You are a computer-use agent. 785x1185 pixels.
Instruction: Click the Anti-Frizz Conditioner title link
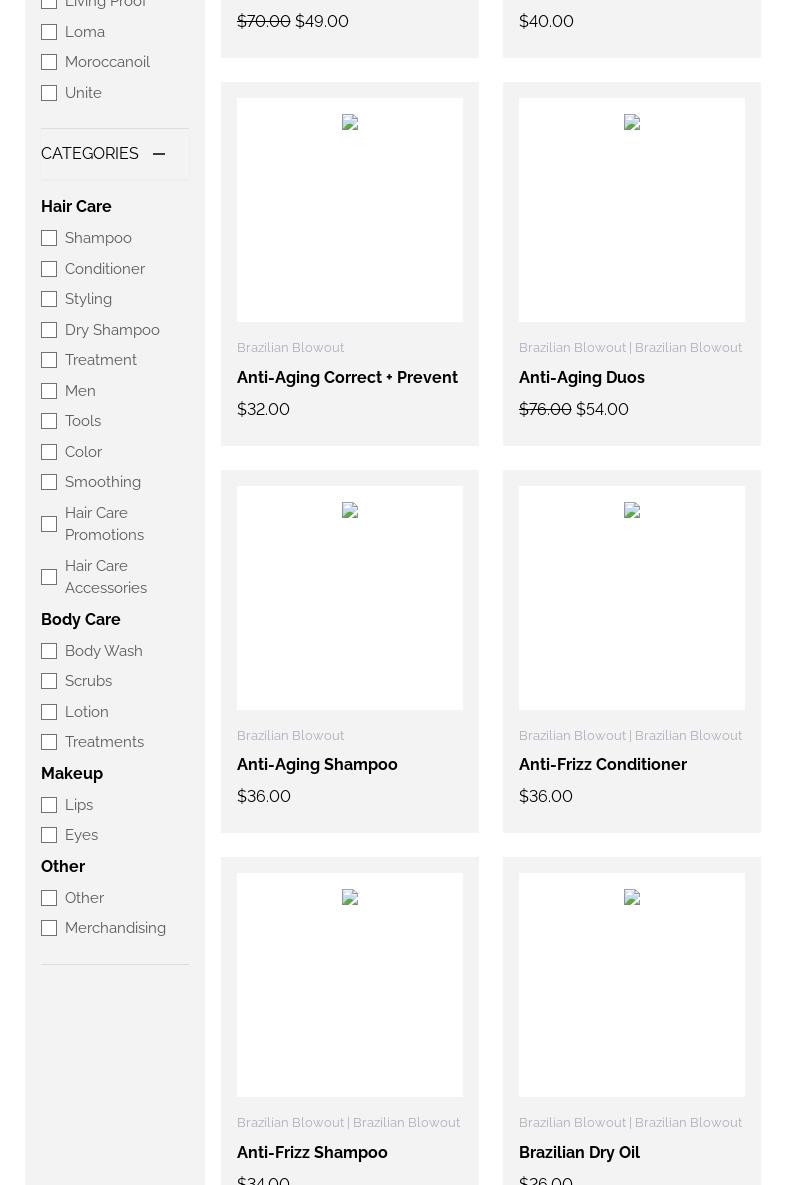click(602, 764)
